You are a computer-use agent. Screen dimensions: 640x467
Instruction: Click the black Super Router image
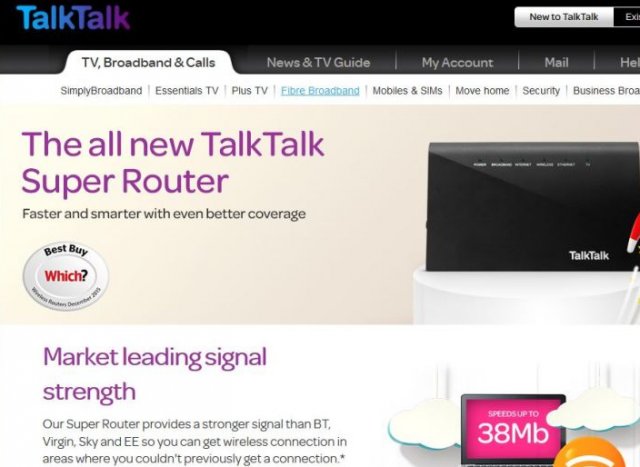pos(533,207)
